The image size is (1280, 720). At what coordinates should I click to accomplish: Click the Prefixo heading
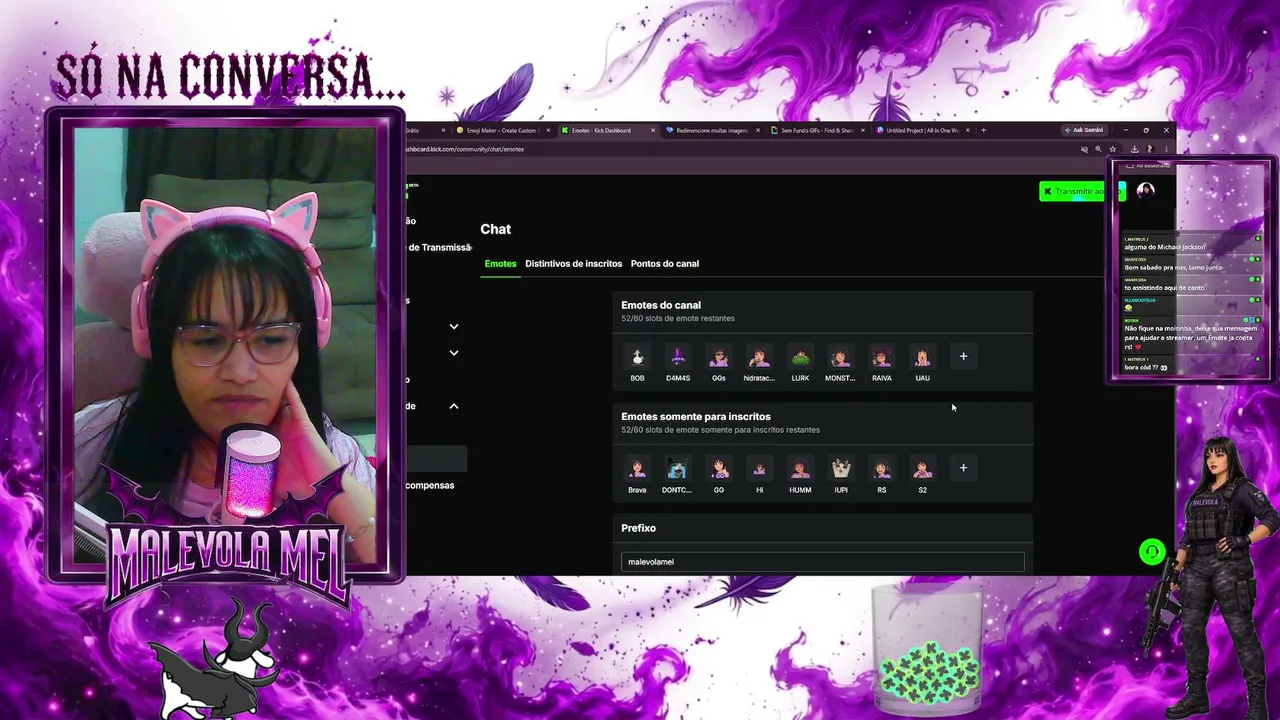[638, 528]
